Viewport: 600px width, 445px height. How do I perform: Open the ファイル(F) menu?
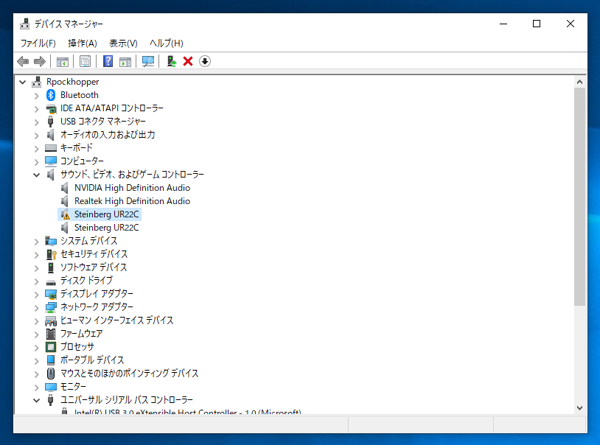point(38,43)
